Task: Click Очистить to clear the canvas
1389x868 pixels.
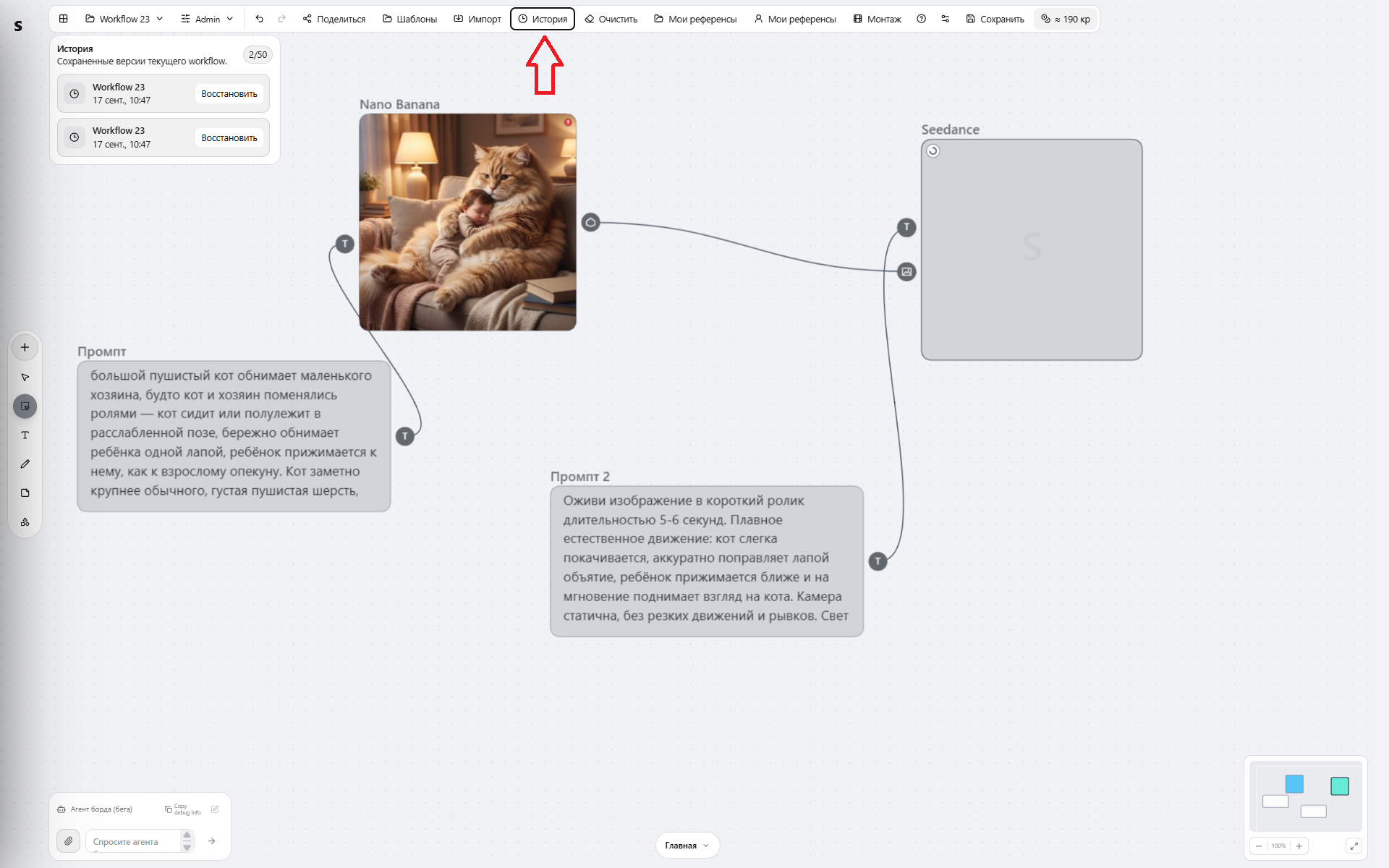Action: coord(611,19)
